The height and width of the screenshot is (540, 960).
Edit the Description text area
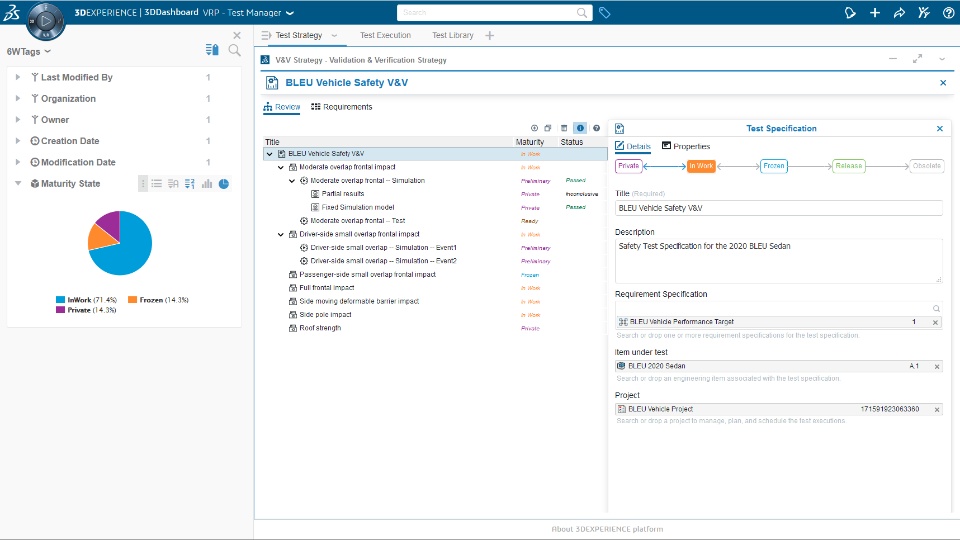pos(778,261)
